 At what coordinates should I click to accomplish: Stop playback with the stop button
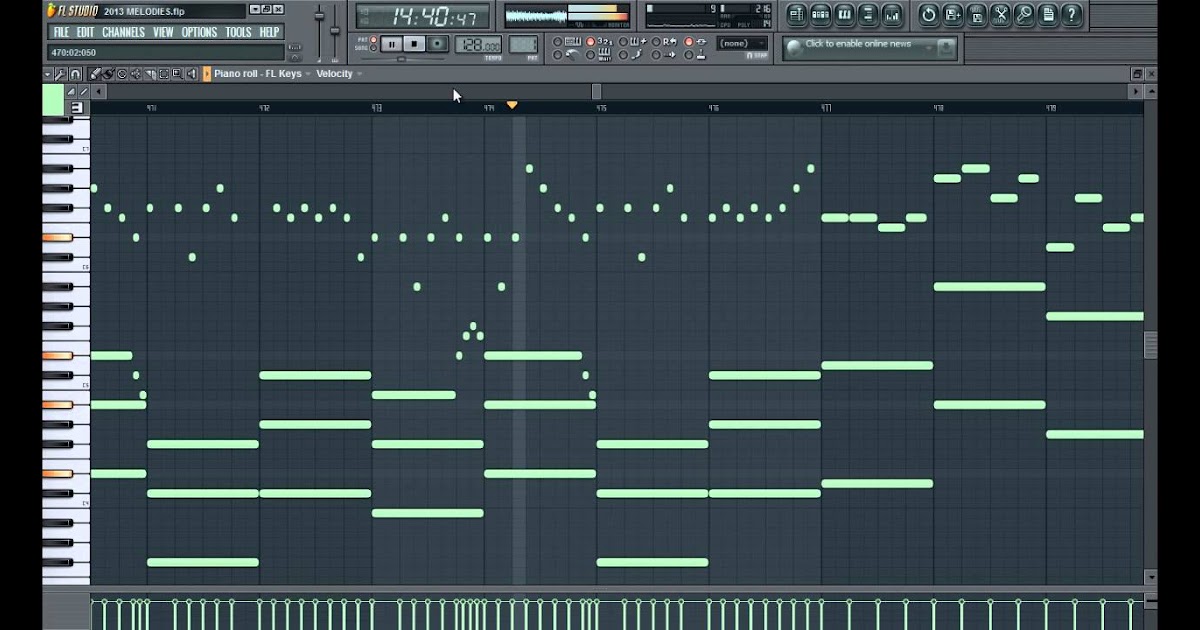(x=414, y=44)
